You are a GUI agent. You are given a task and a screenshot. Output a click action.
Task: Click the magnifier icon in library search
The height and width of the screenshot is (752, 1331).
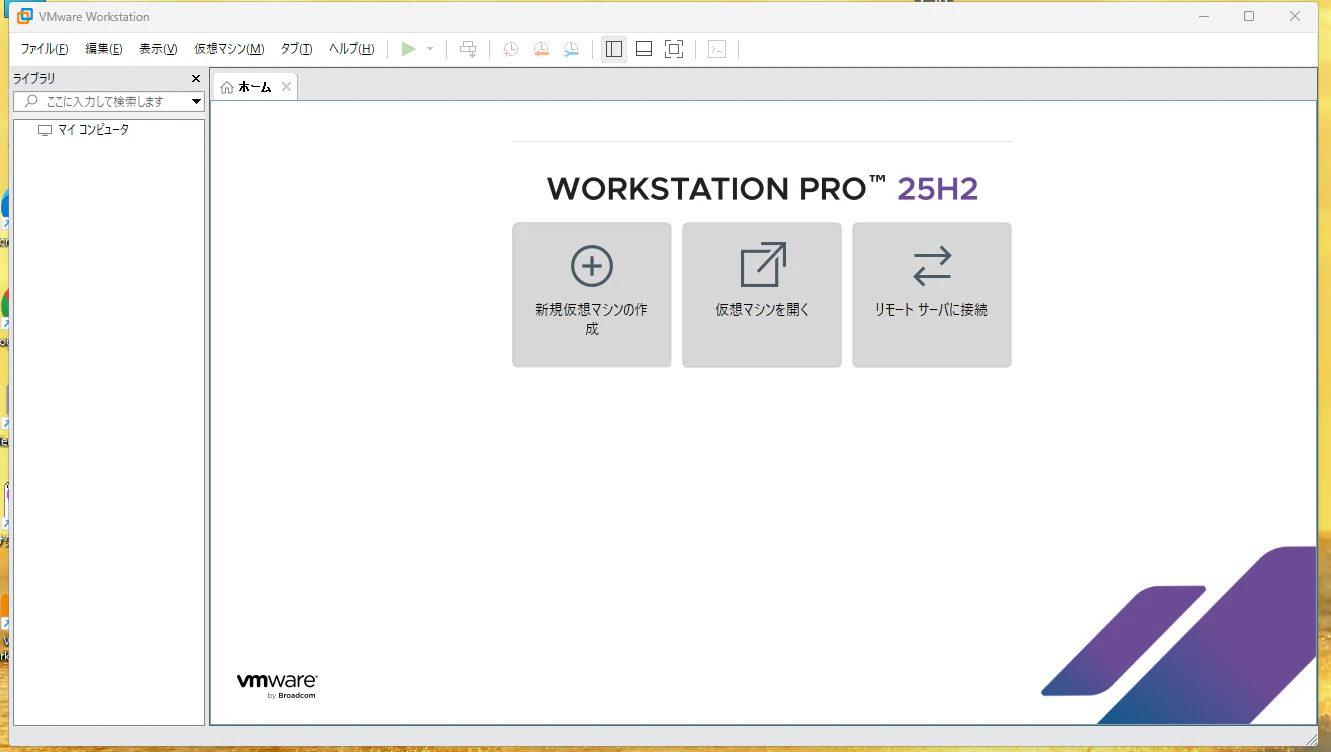30,101
